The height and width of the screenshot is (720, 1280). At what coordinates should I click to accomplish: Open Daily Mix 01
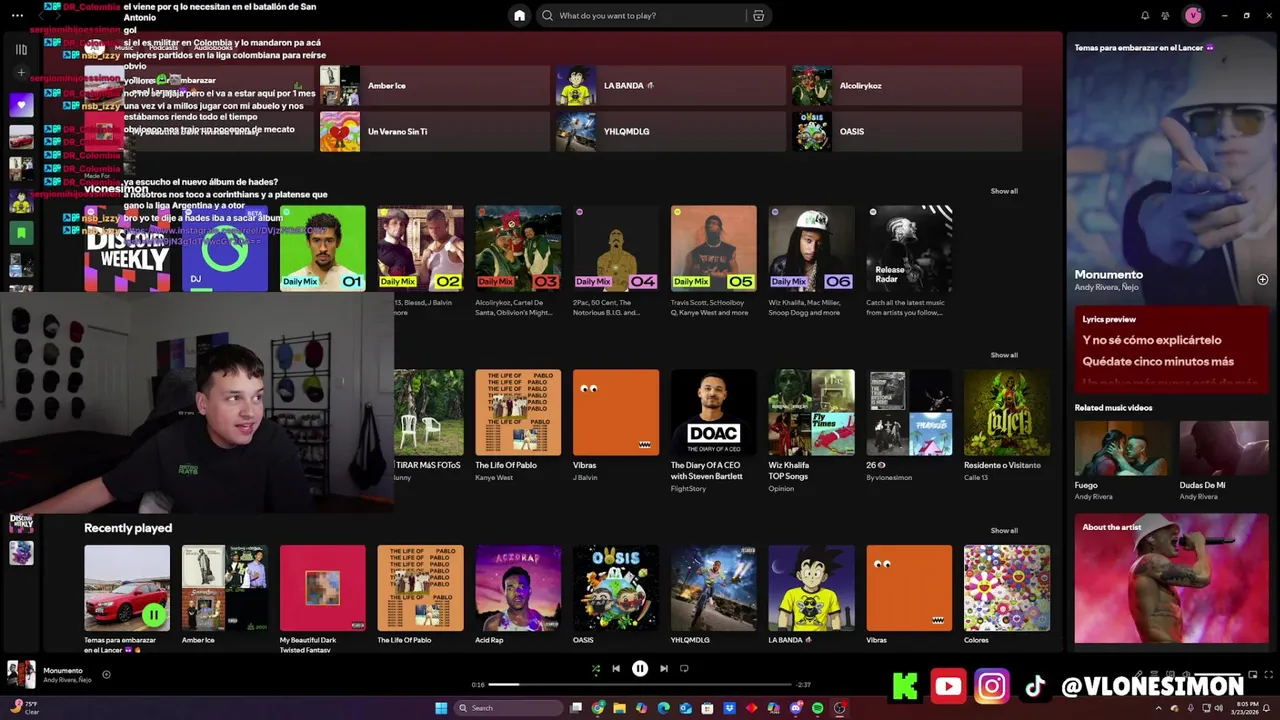coord(323,249)
